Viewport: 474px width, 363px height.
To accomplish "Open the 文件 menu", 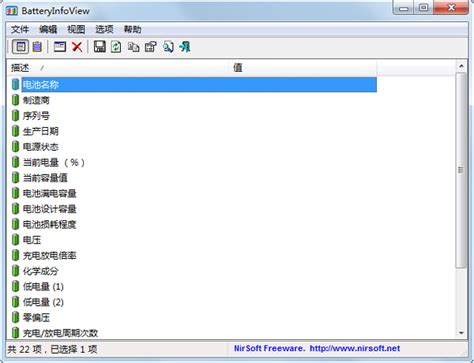I will (20, 29).
